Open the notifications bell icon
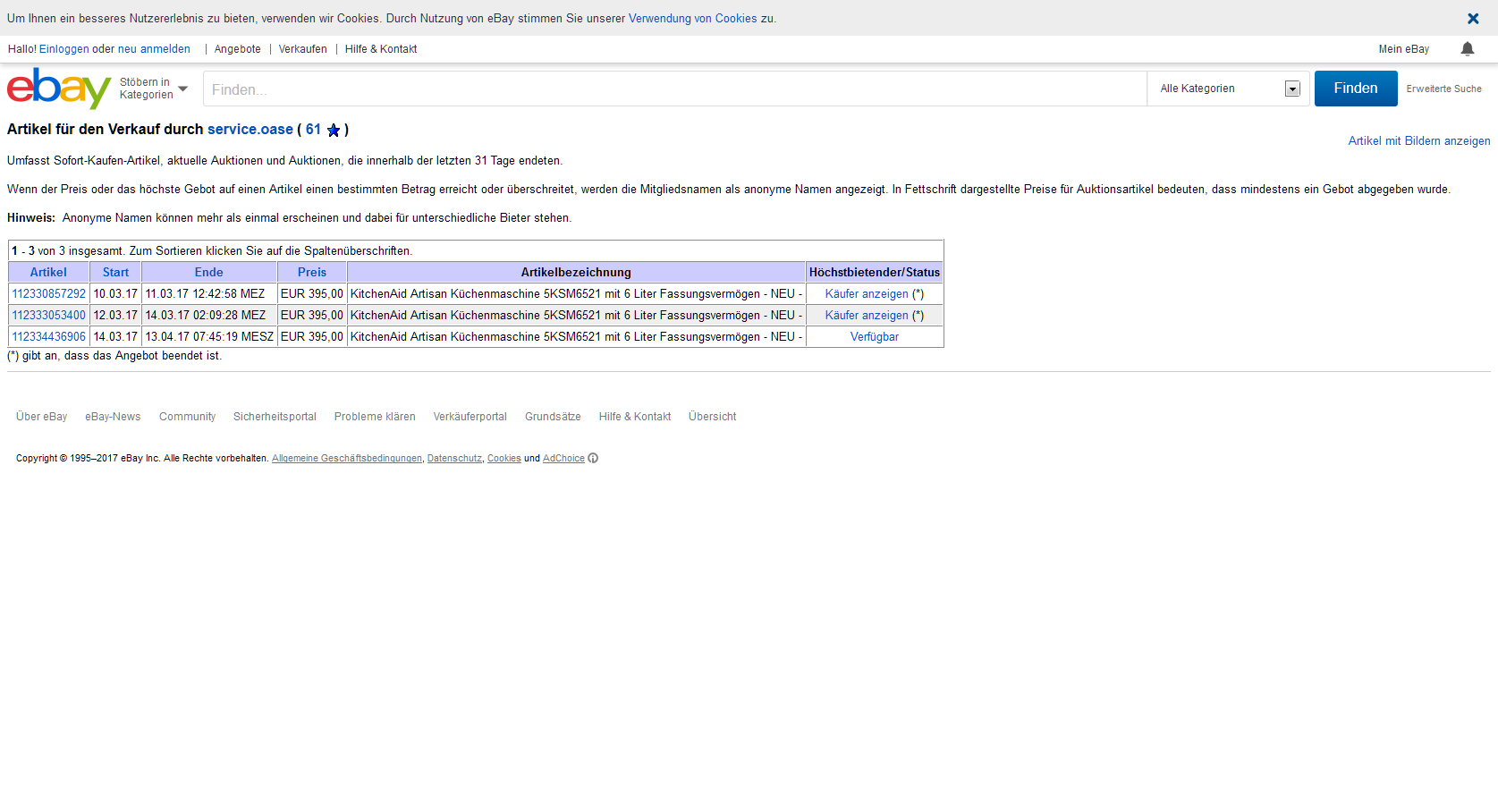The image size is (1498, 812). 1467,49
